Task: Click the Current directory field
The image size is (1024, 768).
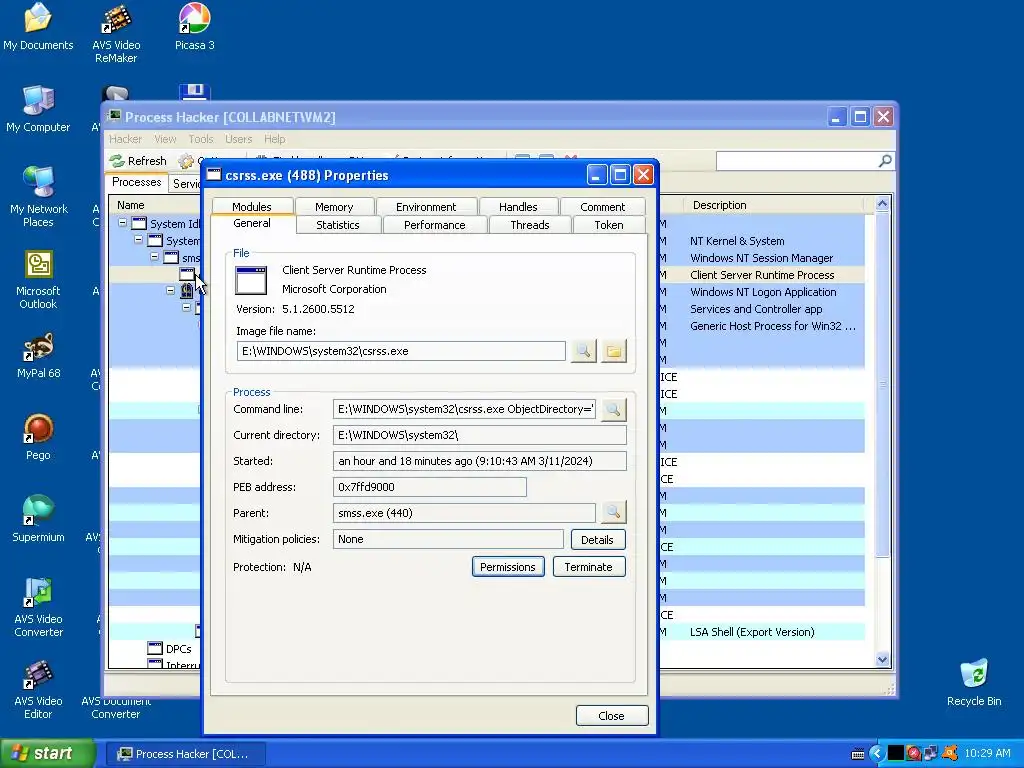Action: tap(479, 435)
